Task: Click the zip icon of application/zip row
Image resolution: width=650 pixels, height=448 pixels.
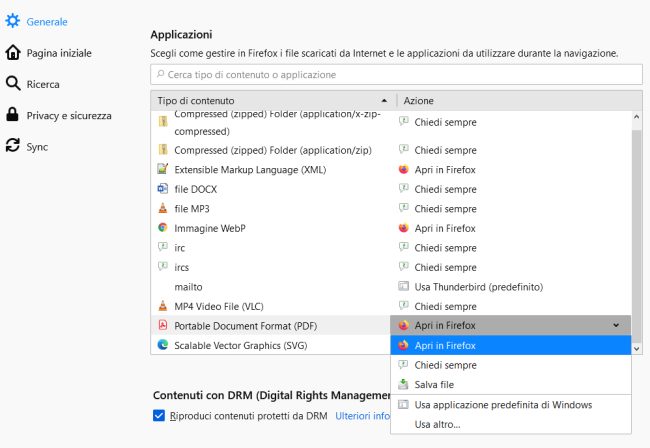Action: point(163,150)
